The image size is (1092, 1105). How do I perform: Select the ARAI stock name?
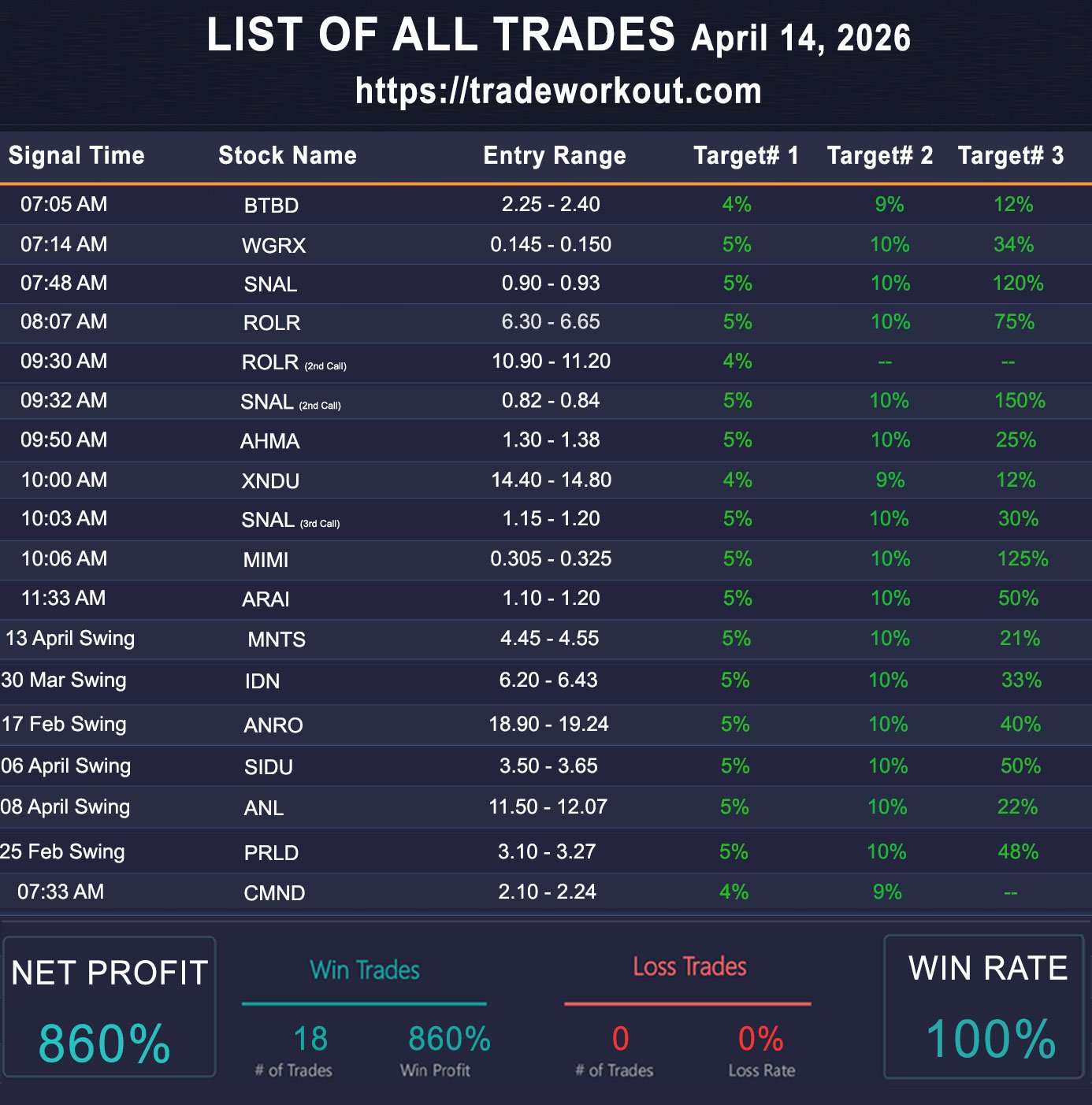tap(266, 599)
